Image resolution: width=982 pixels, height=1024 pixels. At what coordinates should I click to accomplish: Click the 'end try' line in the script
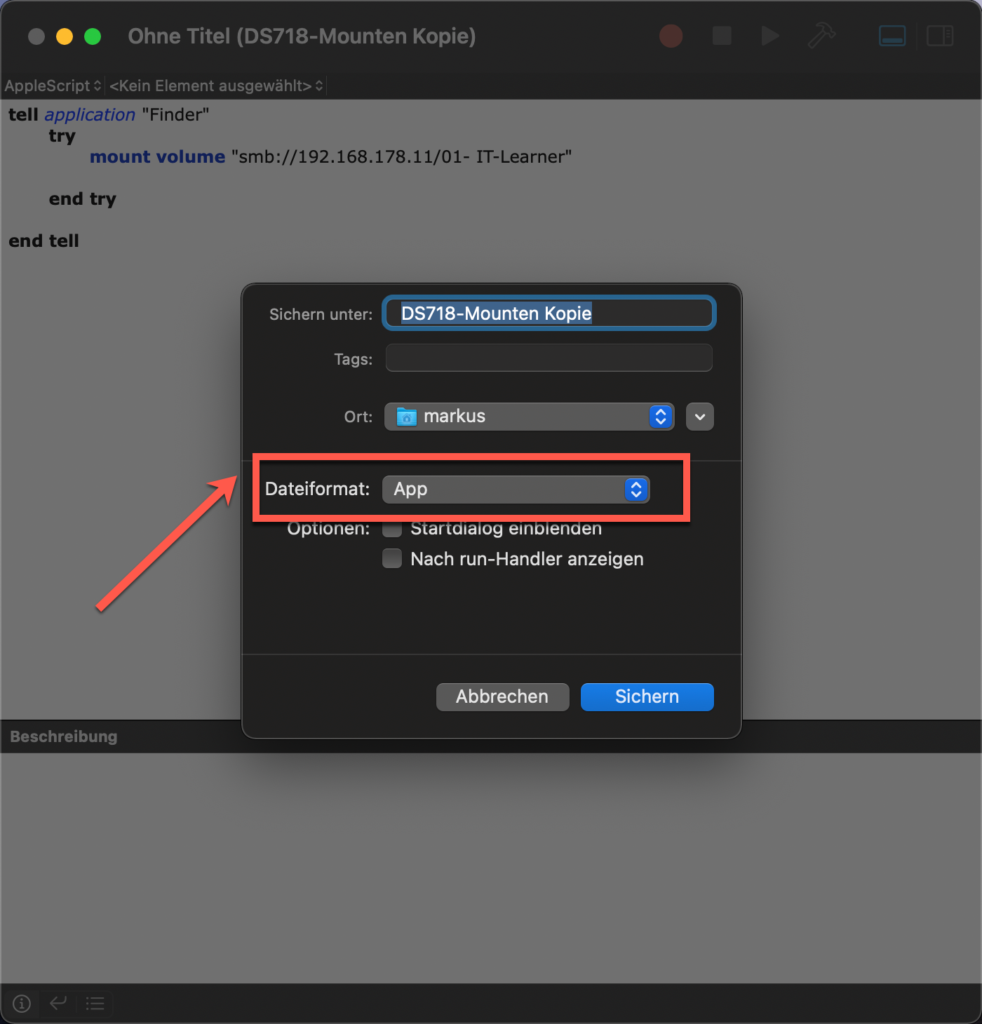82,199
